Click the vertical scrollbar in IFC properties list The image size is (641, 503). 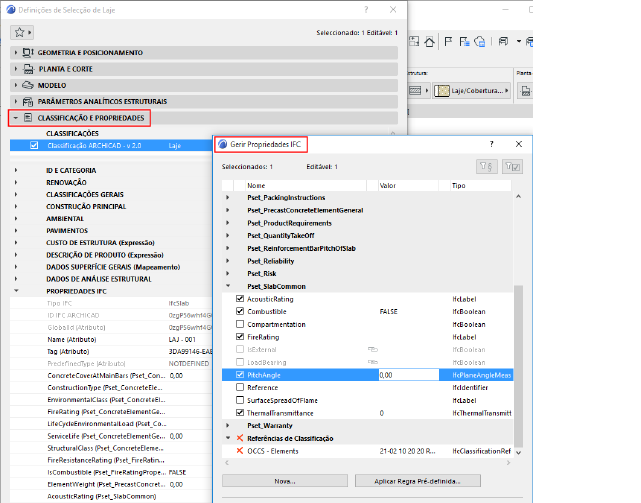(x=518, y=366)
